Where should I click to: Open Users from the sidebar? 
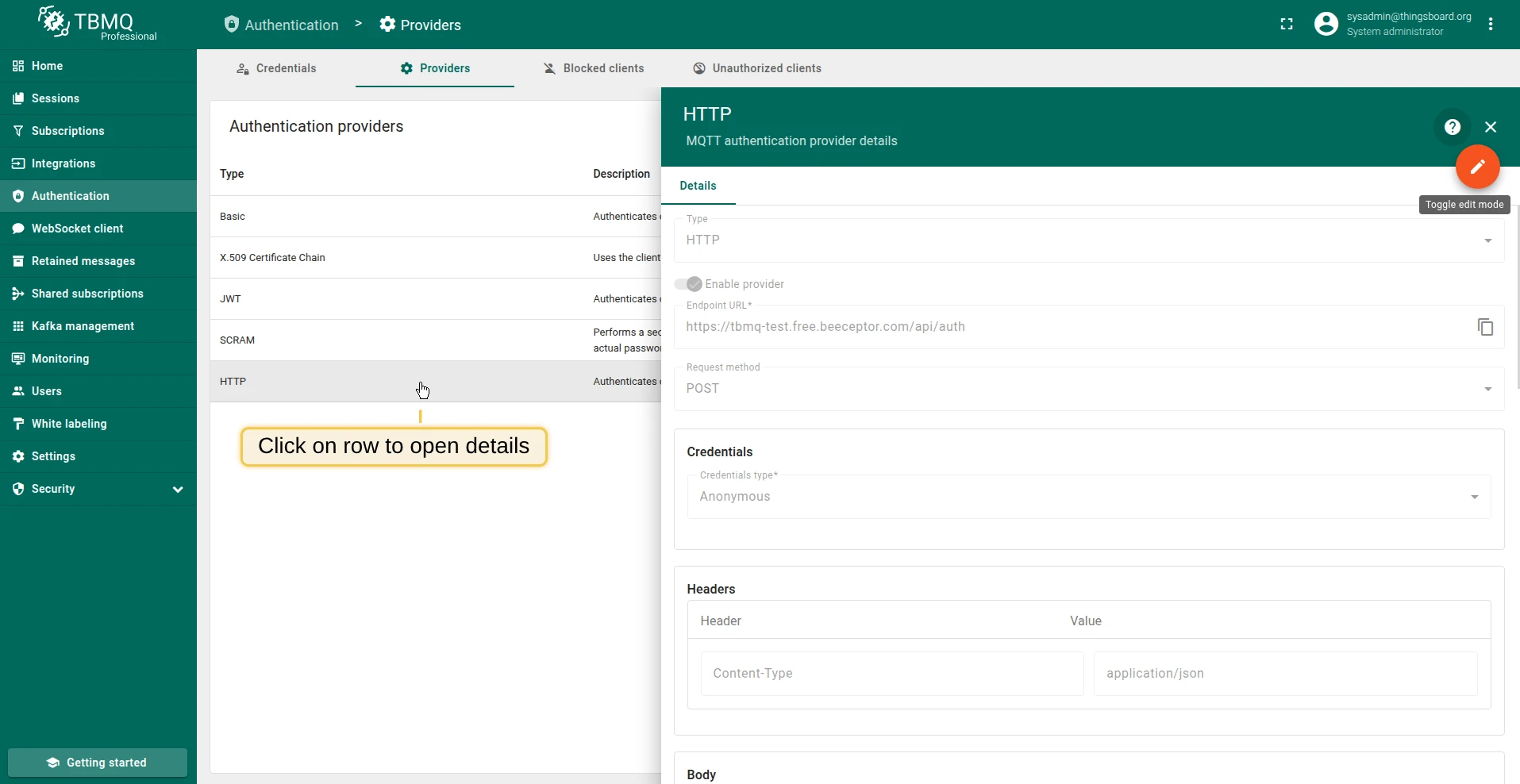(98, 391)
